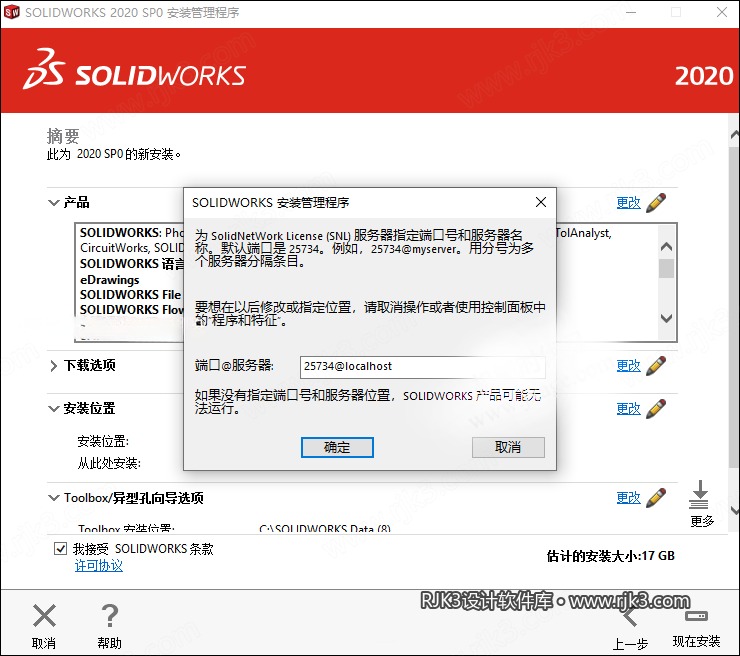Click the SOLIDWORKS logo in the title bar
Image resolution: width=740 pixels, height=656 pixels.
click(x=11, y=12)
